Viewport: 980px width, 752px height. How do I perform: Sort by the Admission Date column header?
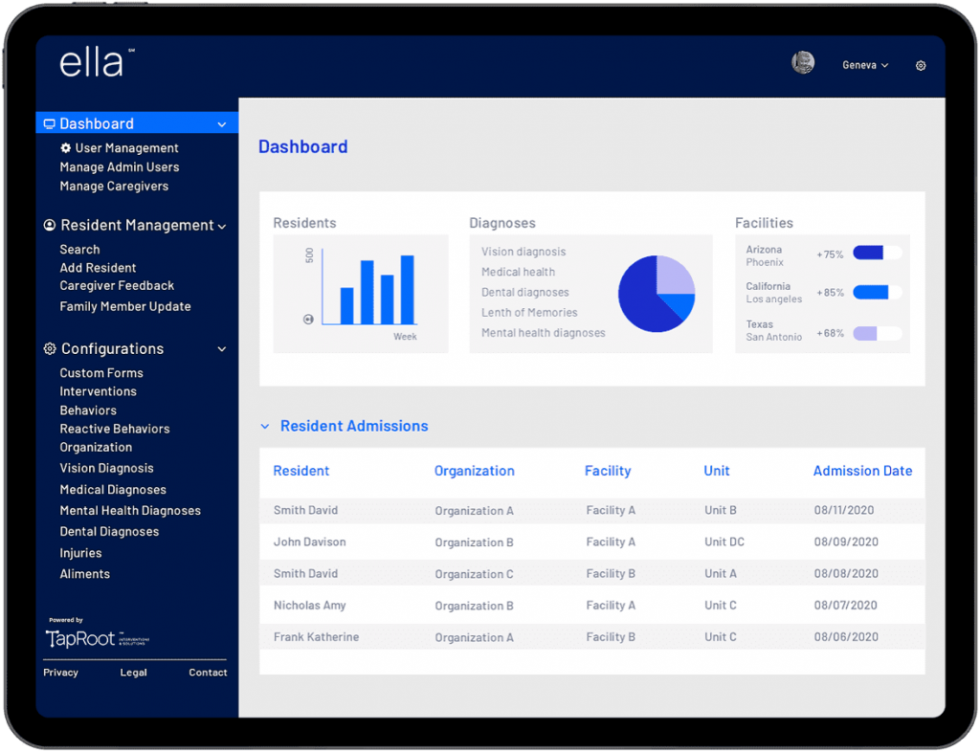coord(862,470)
